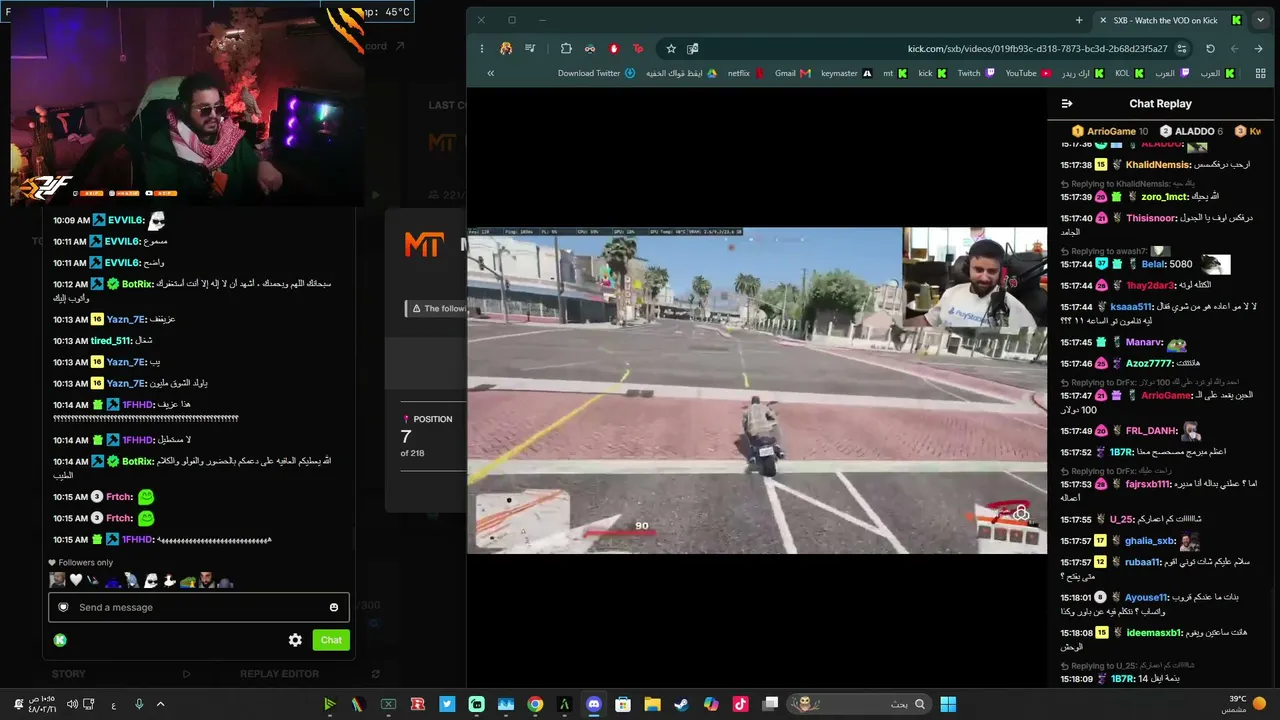Collapse the Chat Replay panel
Screen dimensions: 1280x720
click(1067, 103)
